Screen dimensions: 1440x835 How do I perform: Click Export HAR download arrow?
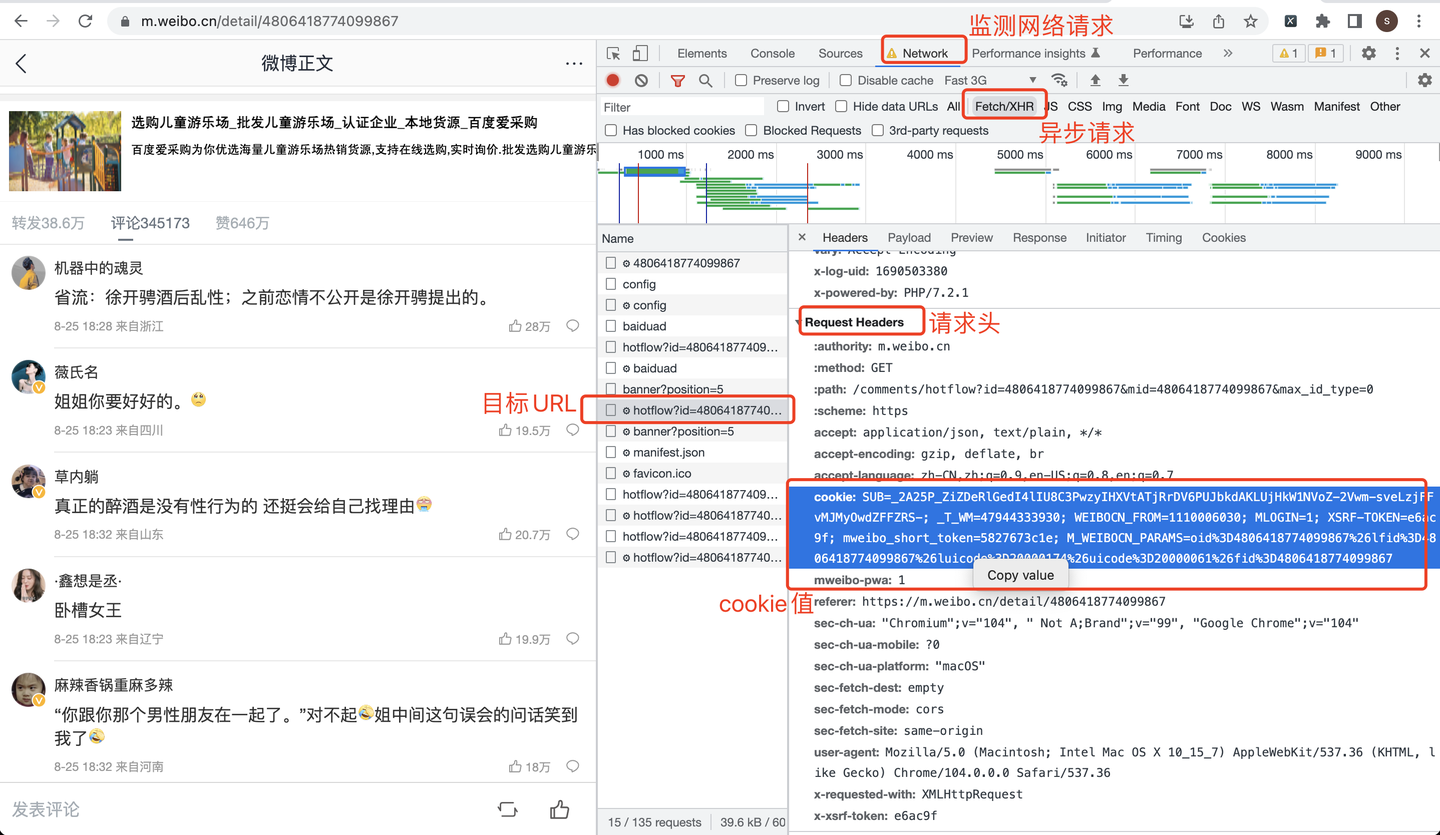(x=1123, y=80)
